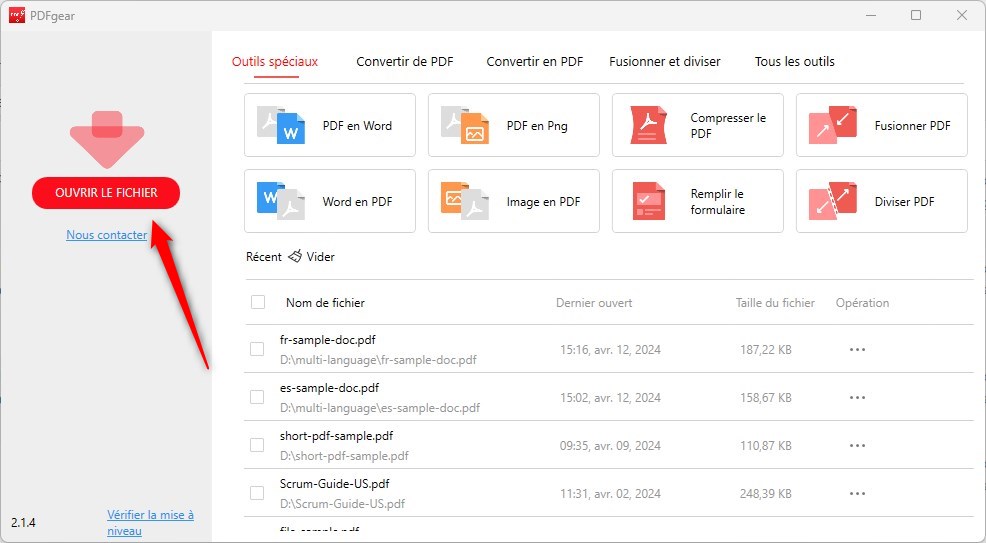The width and height of the screenshot is (986, 543).
Task: Click path D:\Scrum-Guide-US.pdf
Action: pos(343,504)
